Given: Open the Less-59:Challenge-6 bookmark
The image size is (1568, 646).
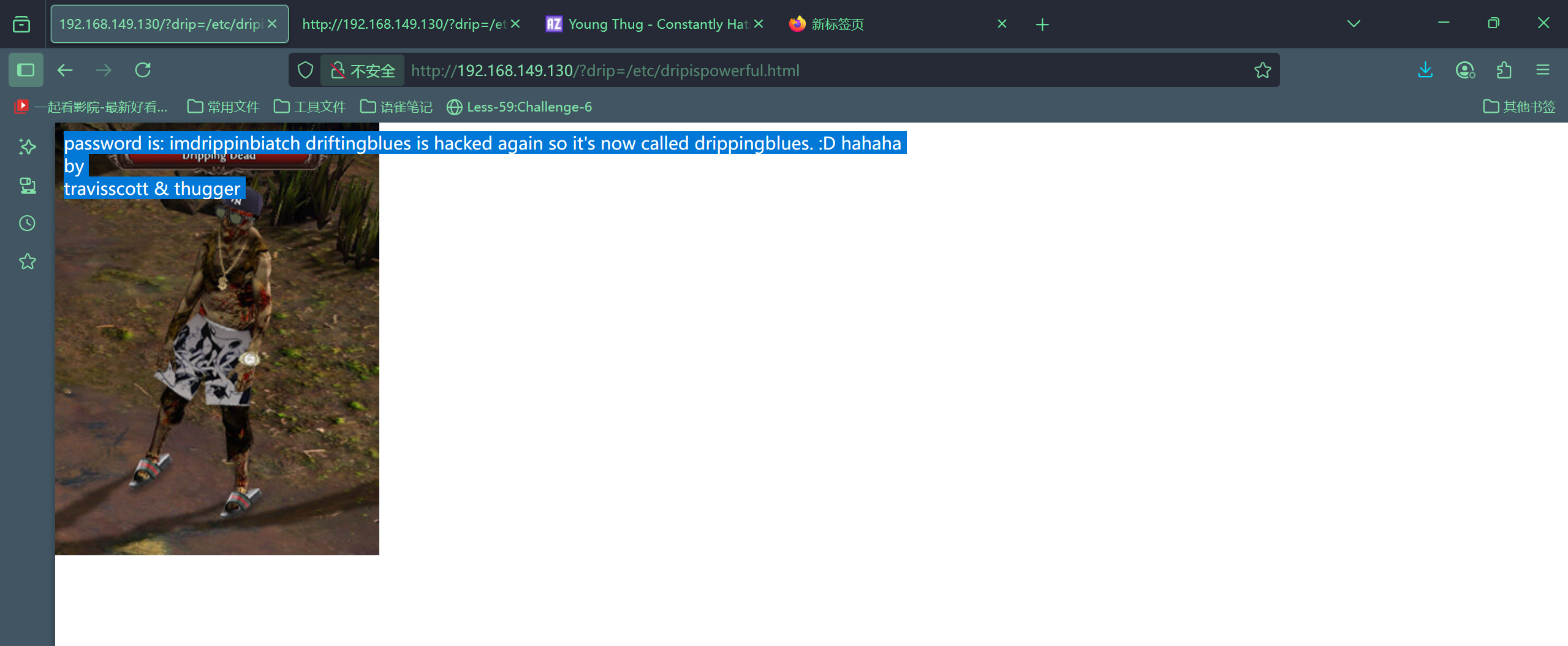Looking at the screenshot, I should (519, 107).
